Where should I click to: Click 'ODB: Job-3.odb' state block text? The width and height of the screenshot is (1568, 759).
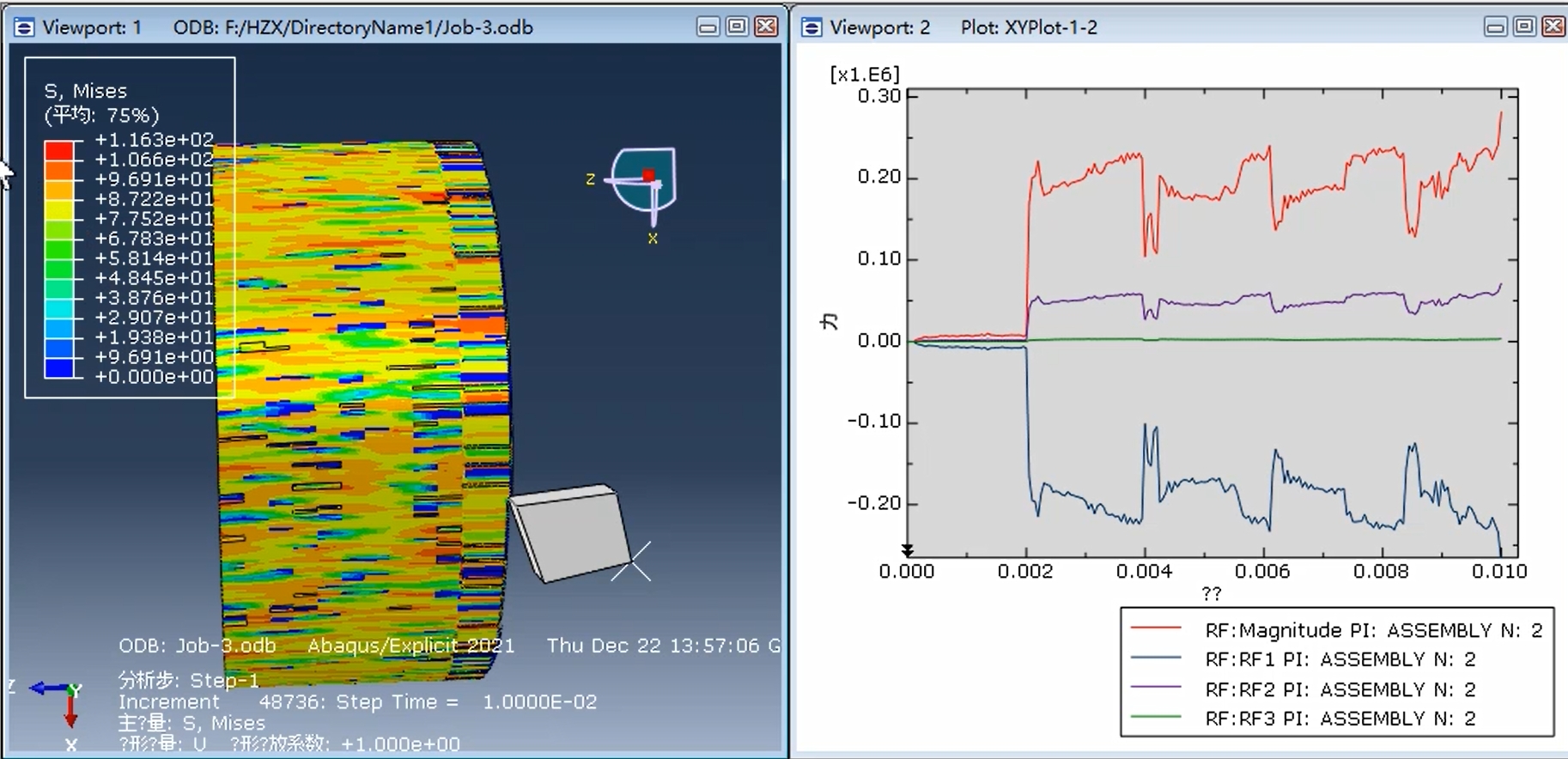click(197, 646)
